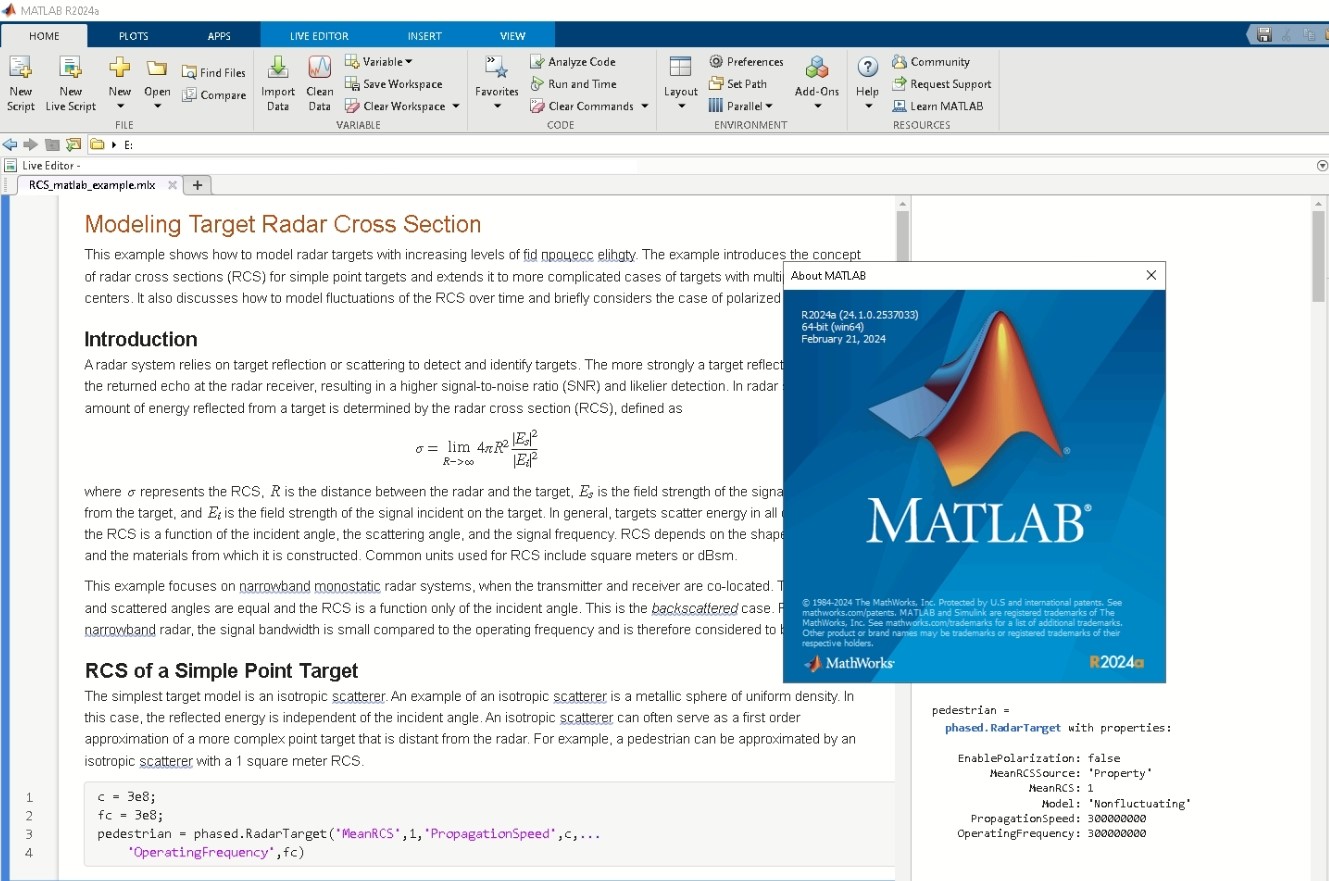Image resolution: width=1329 pixels, height=881 pixels.
Task: Run Analyze Code
Action: click(x=573, y=62)
